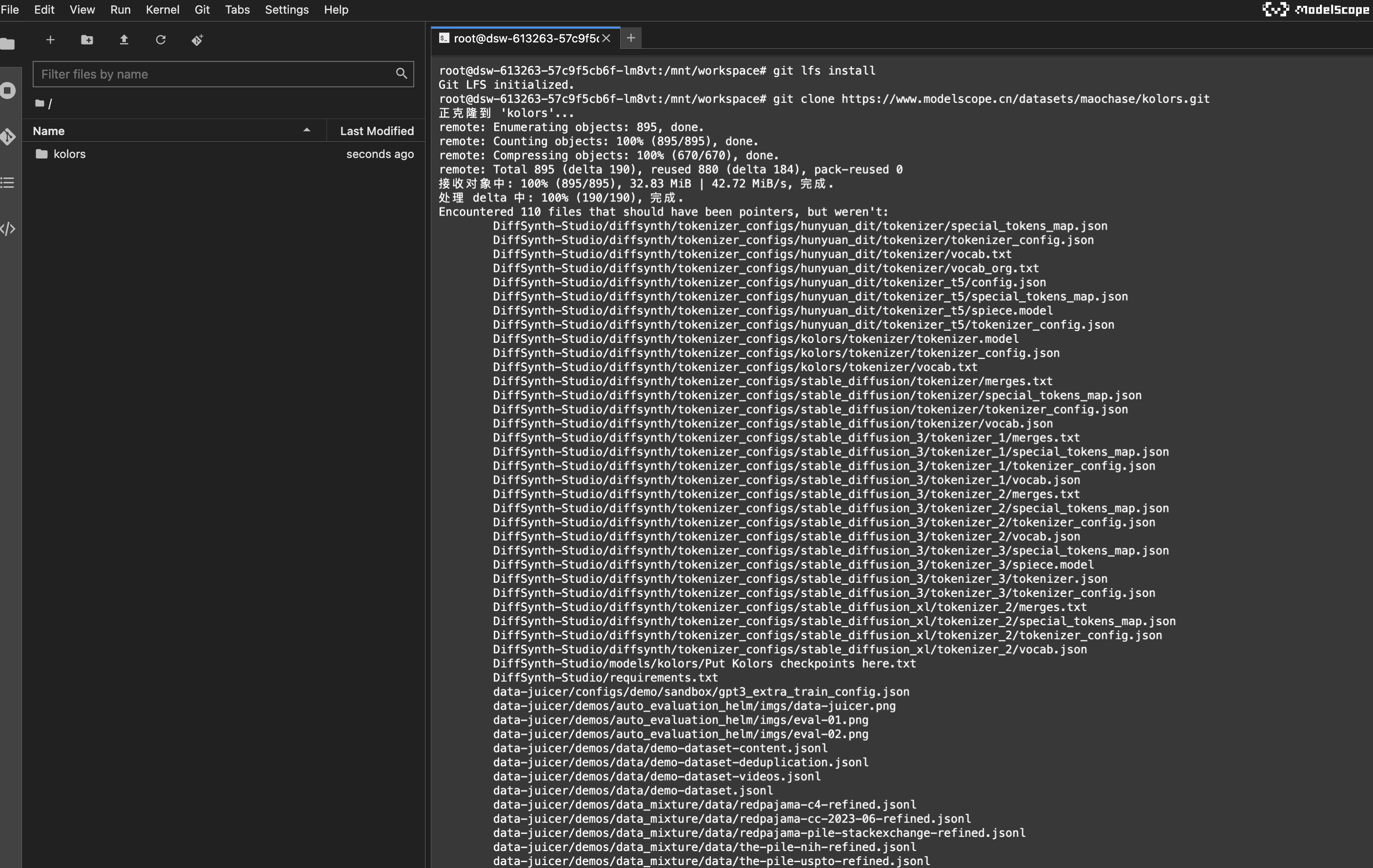Screen dimensions: 1373x868
Task: Click the demo-dataset-videos.jsonl line
Action: 657,776
